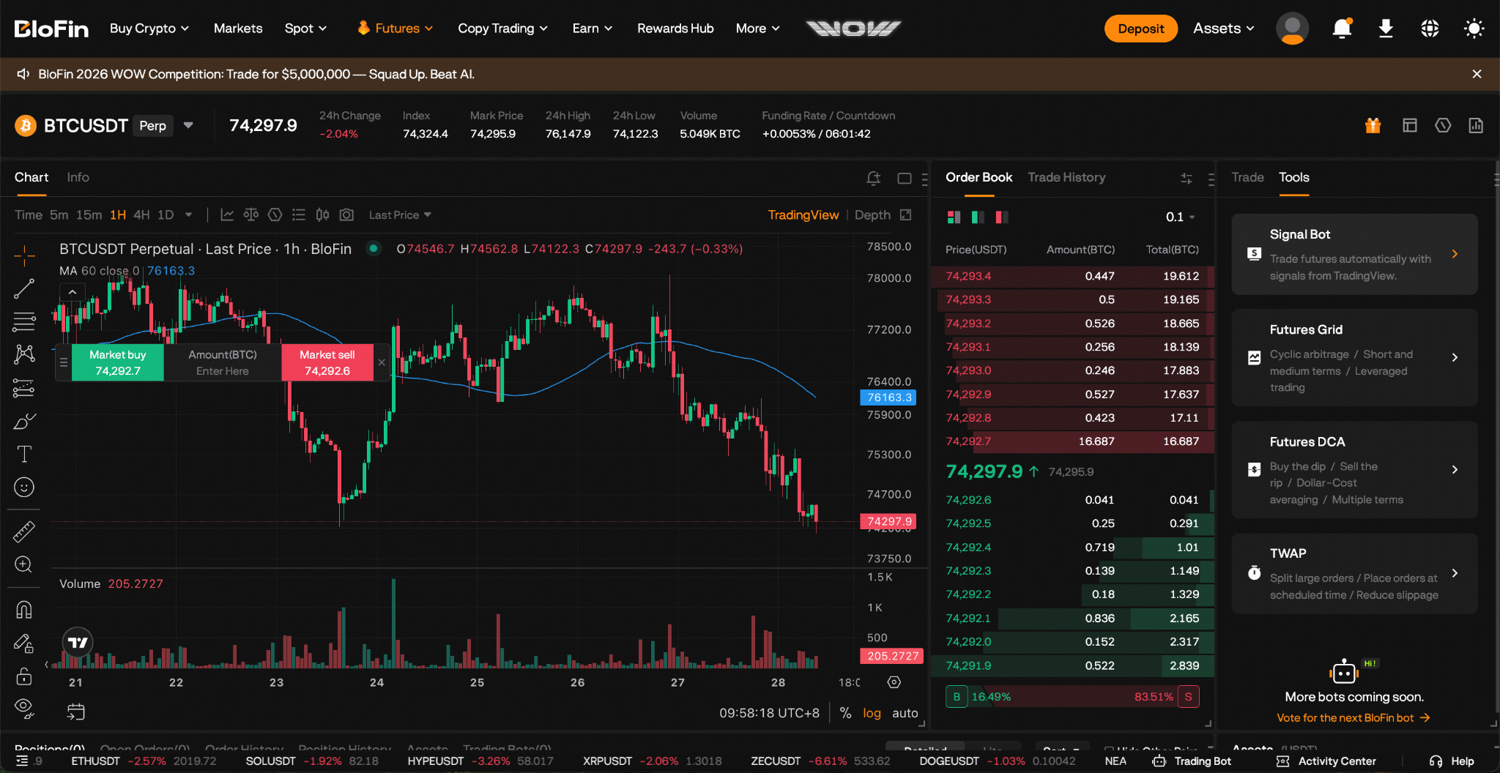Switch to the Trade History tab
The width and height of the screenshot is (1500, 773).
coord(1066,177)
